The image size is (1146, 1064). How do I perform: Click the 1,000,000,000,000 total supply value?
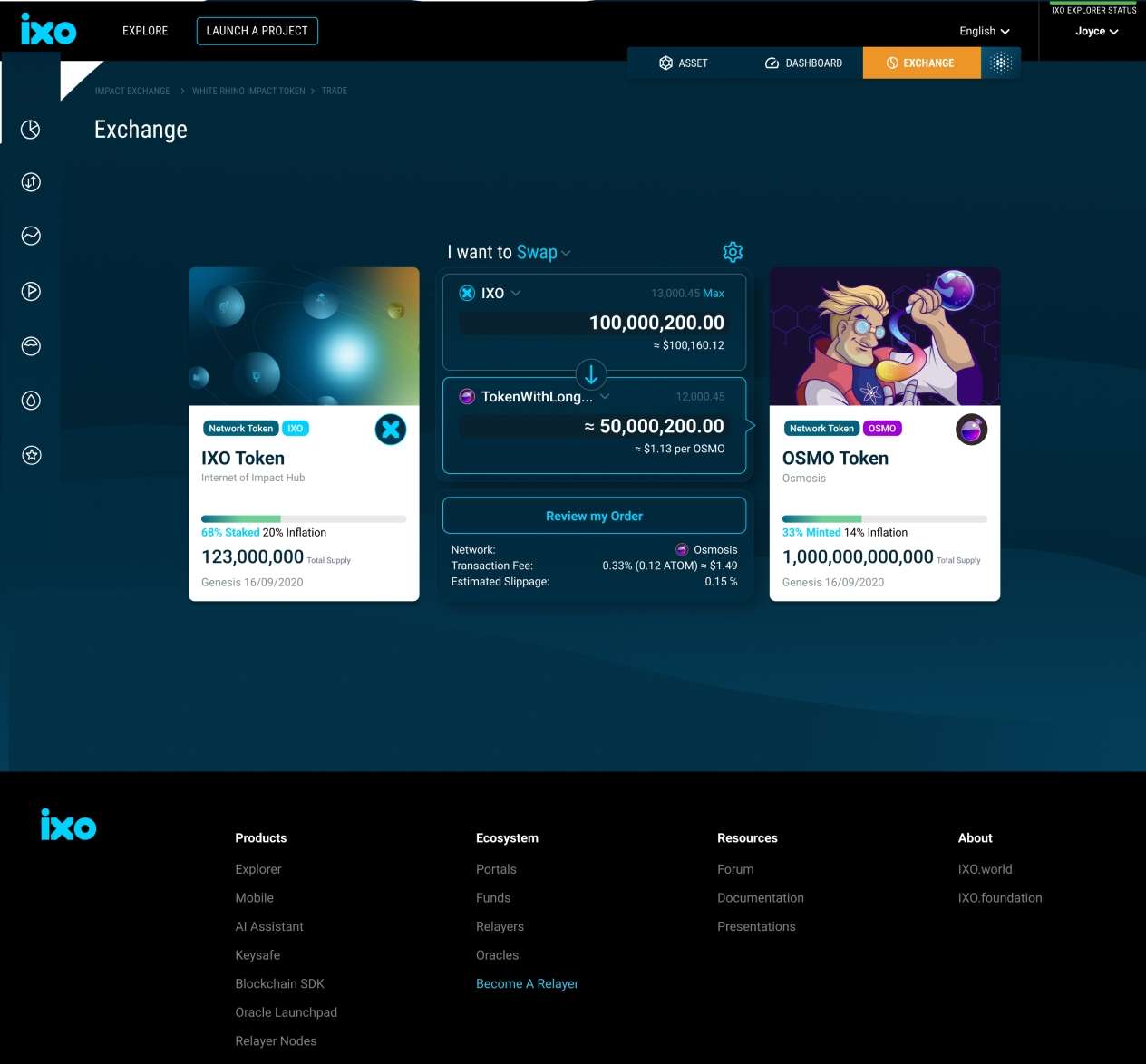pos(858,556)
